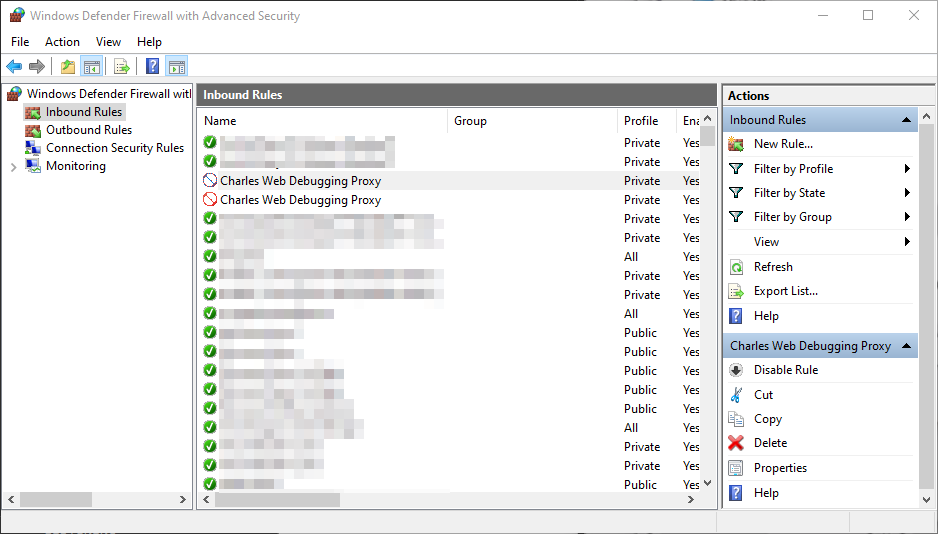The width and height of the screenshot is (938, 534).
Task: Click New Rule... in Actions pane
Action: (783, 144)
